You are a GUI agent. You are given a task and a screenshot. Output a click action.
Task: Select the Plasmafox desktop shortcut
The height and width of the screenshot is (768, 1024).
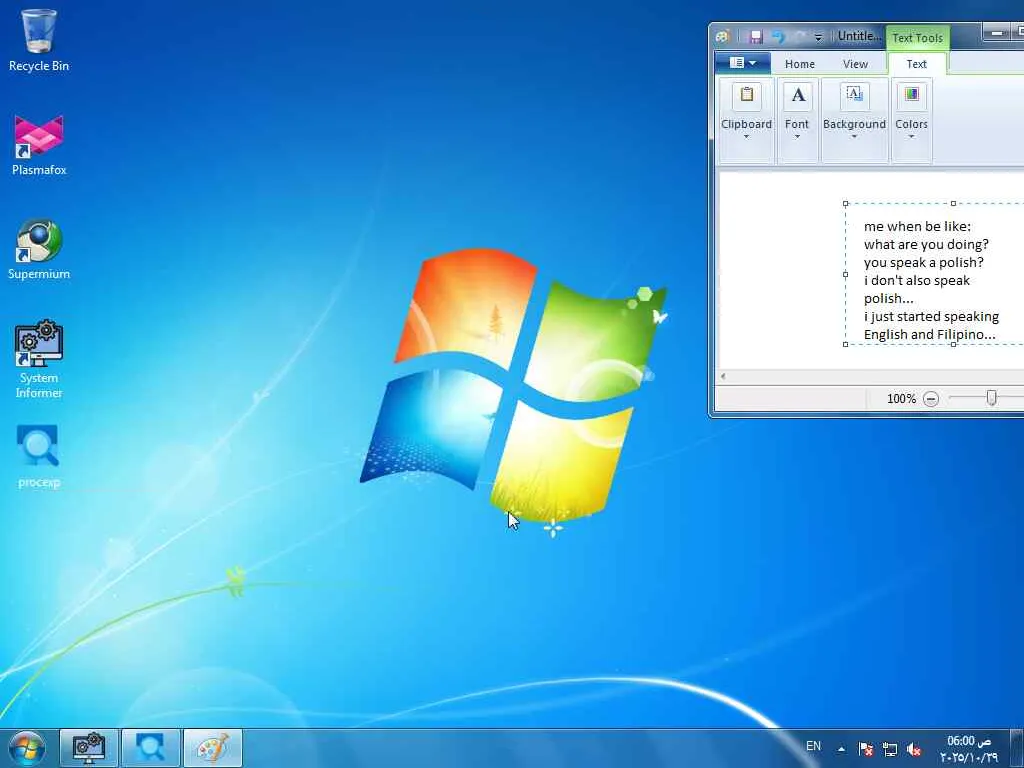[39, 145]
